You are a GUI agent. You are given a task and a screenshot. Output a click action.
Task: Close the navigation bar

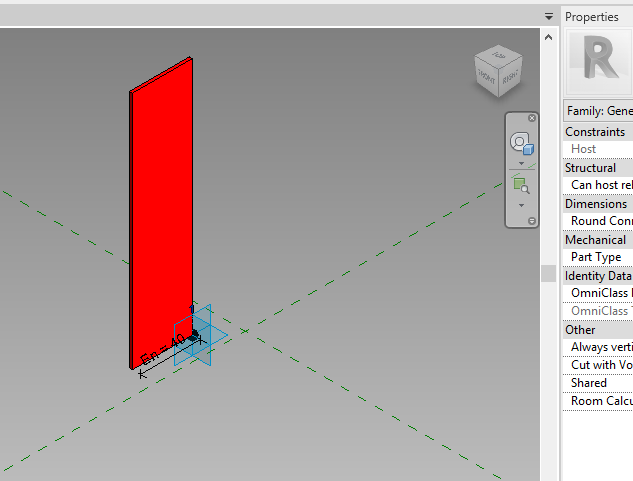(x=532, y=118)
